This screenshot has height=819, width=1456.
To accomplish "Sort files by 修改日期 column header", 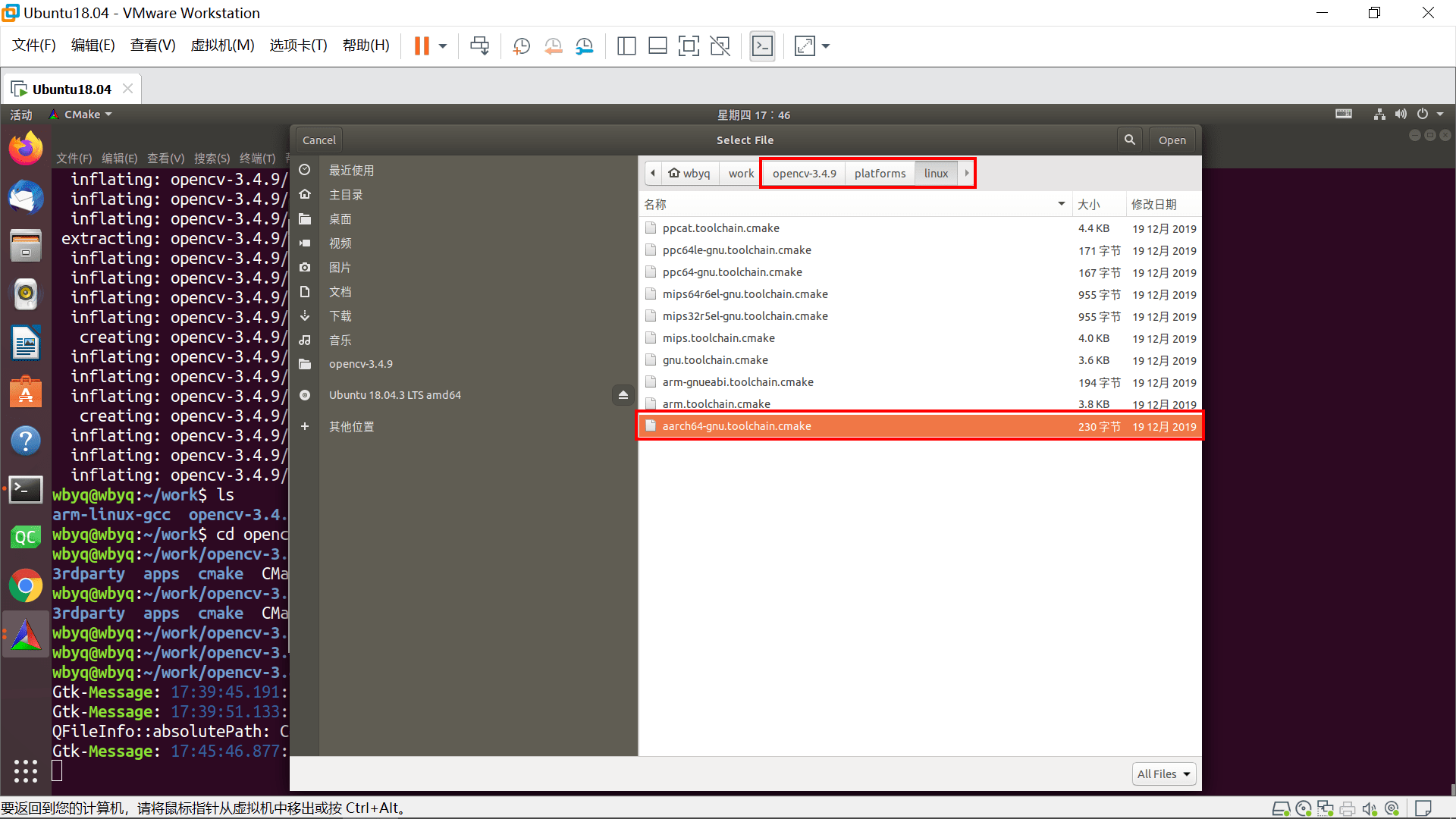I will (x=1163, y=205).
